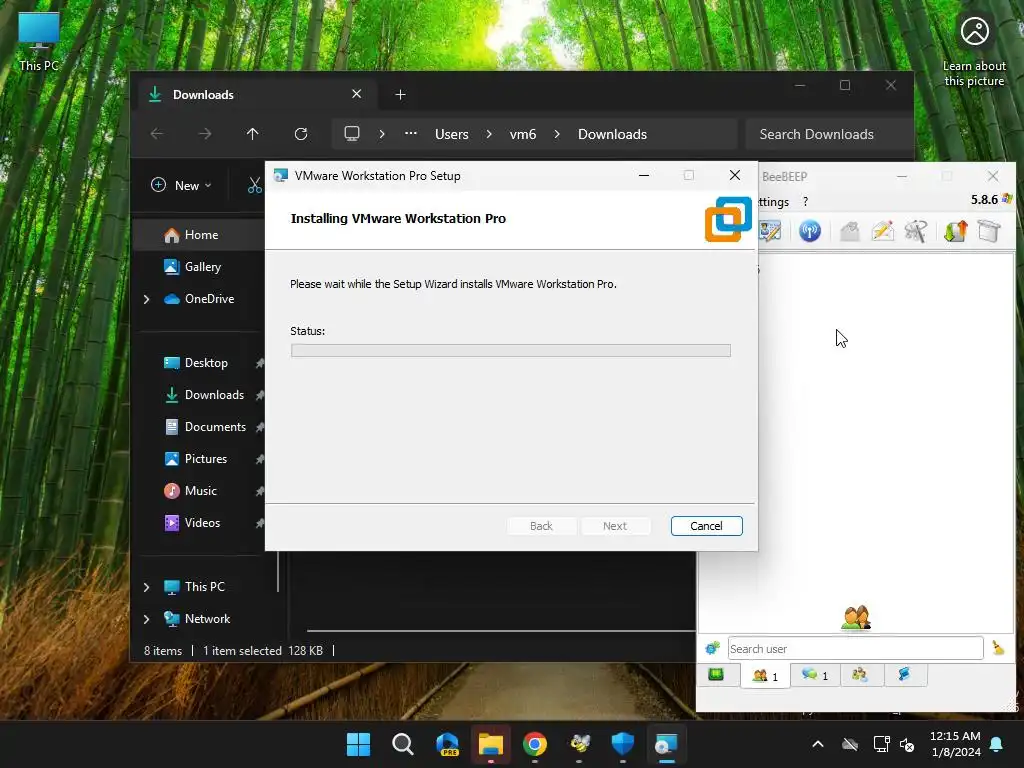
Task: Open the BeeBEEP file transfer arrows icon
Action: coord(955,231)
